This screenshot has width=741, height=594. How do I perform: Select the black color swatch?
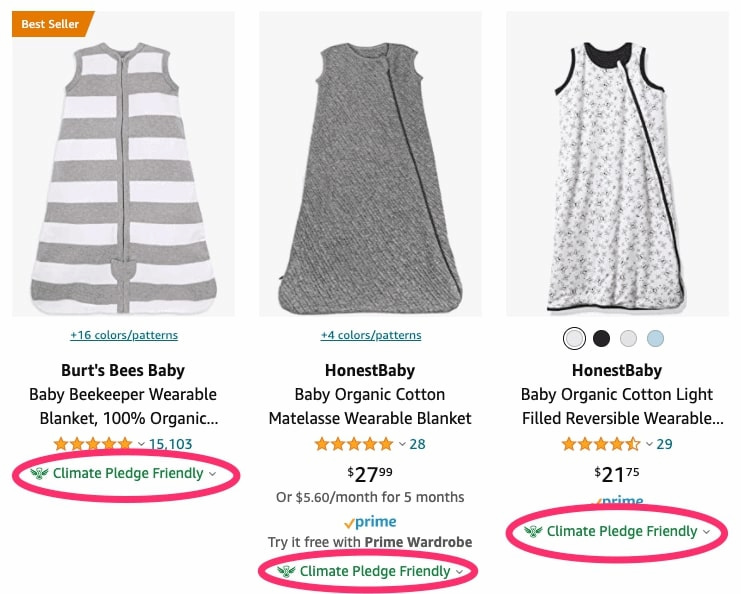601,338
